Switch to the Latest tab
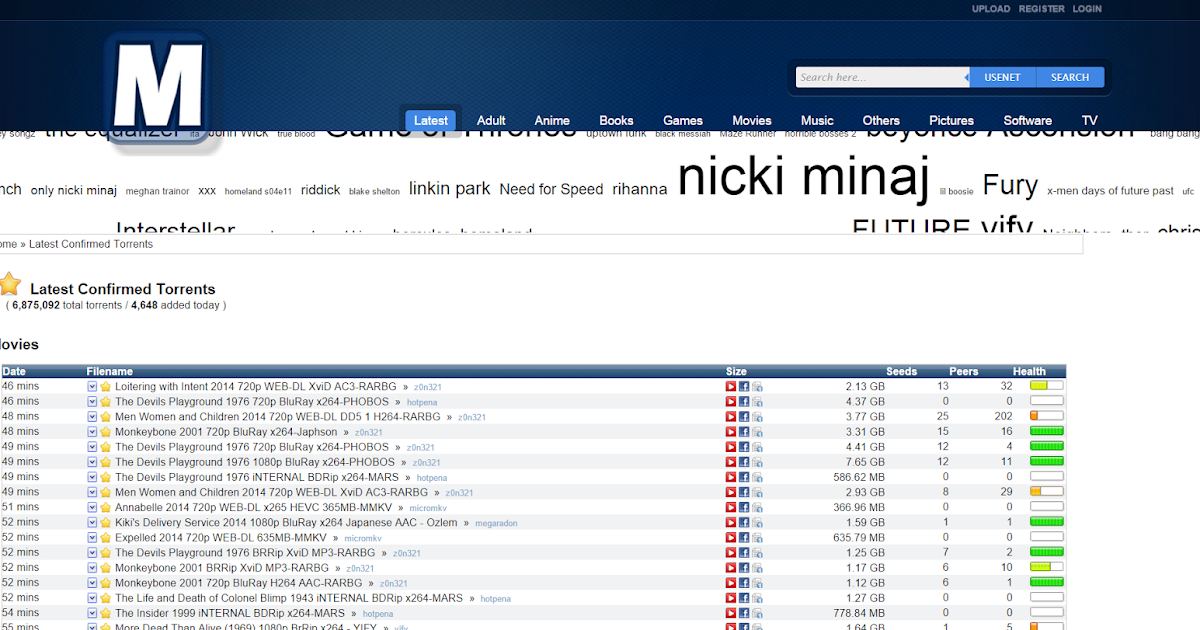 (431, 120)
